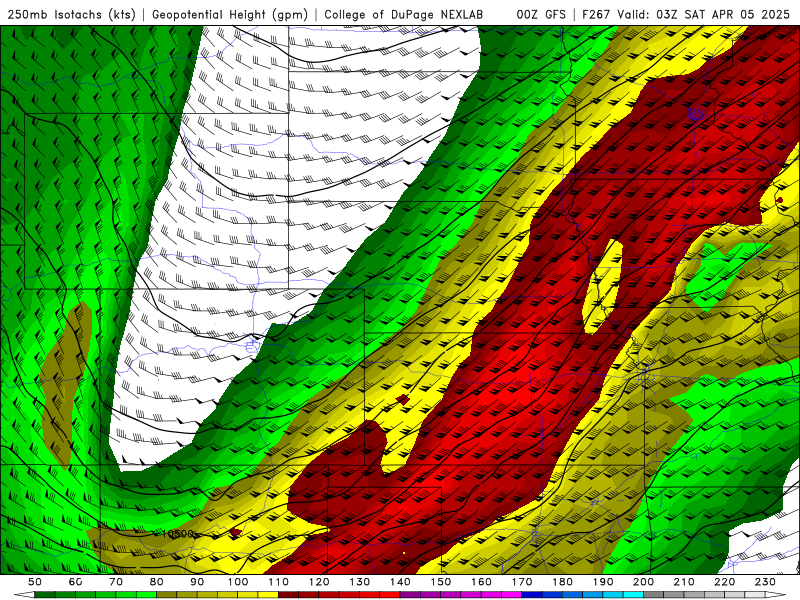The width and height of the screenshot is (800, 600).
Task: Click the '130' label on the color scale
Action: pos(360,582)
